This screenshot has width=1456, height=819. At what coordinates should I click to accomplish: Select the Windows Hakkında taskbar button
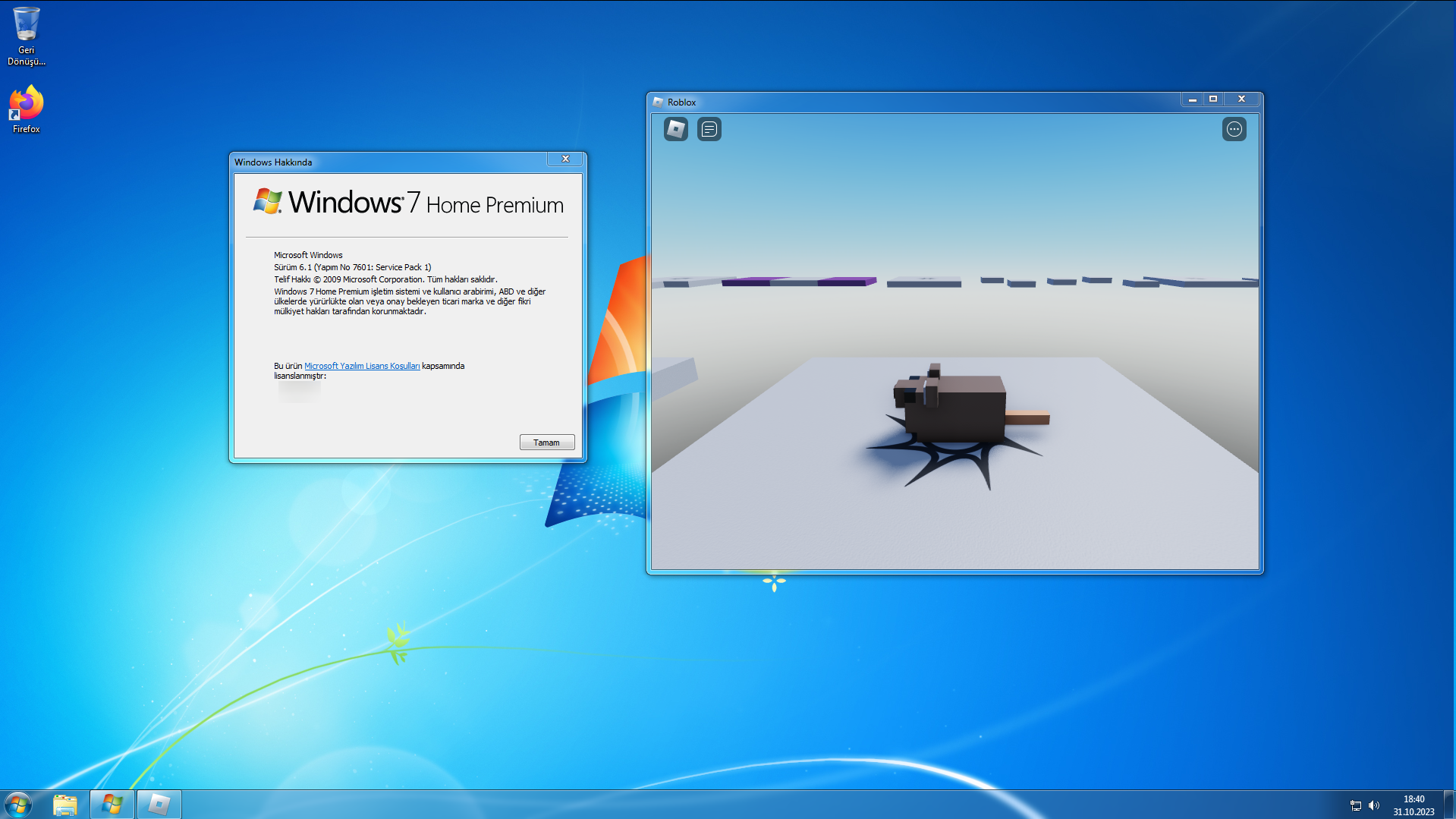112,805
